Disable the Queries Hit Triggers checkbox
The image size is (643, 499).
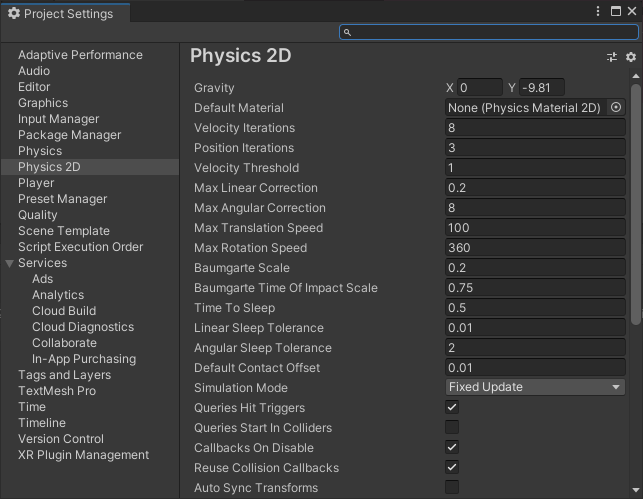pyautogui.click(x=452, y=407)
